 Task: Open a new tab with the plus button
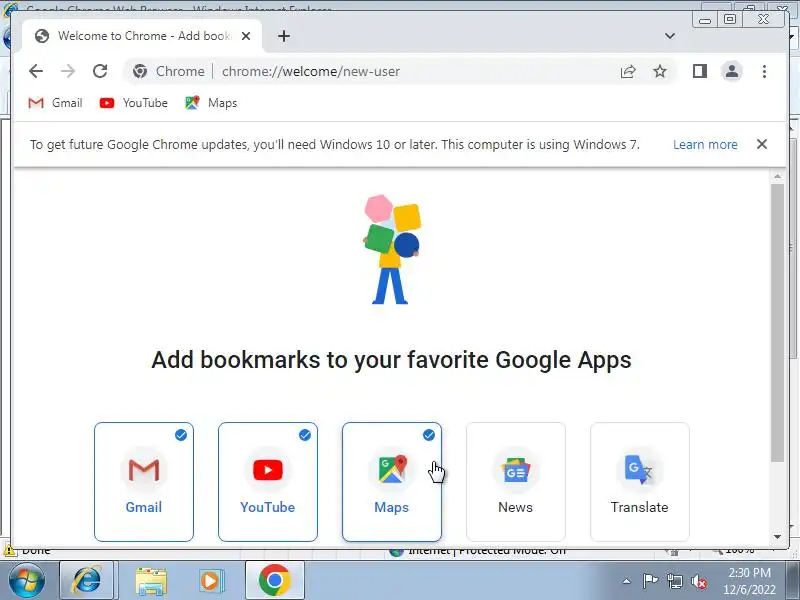pyautogui.click(x=284, y=36)
